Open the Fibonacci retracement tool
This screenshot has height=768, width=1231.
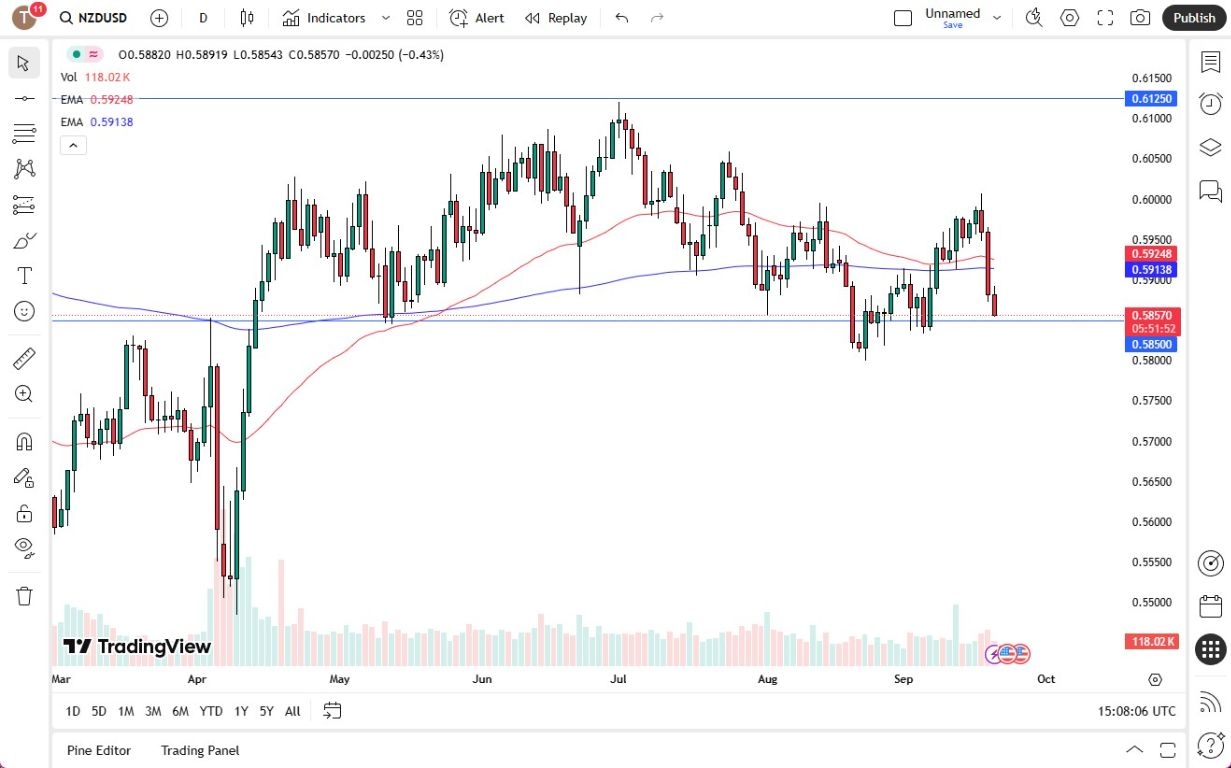point(24,133)
